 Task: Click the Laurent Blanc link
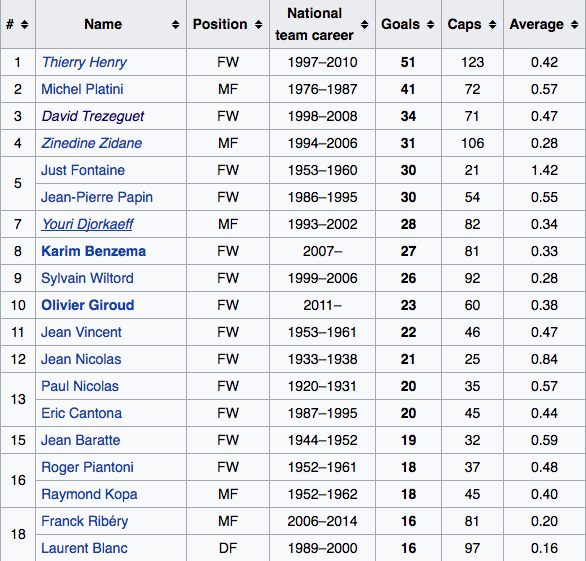pos(84,548)
